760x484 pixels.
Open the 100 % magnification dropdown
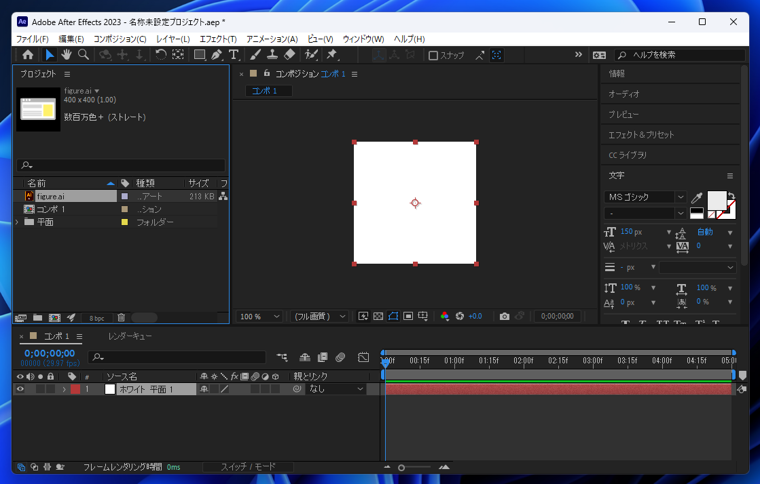260,316
